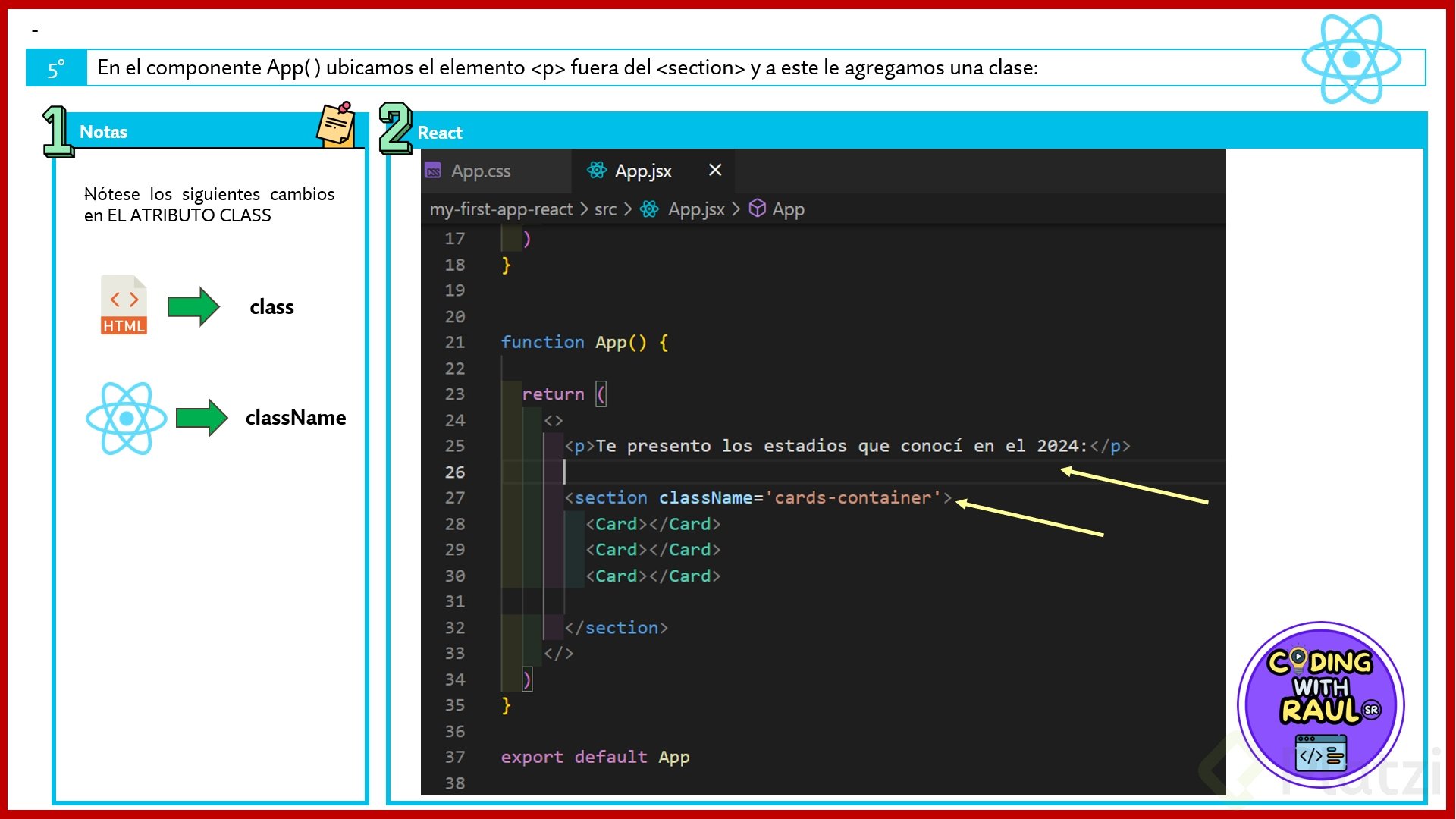Click the React icon on App.jsx tab

[597, 171]
